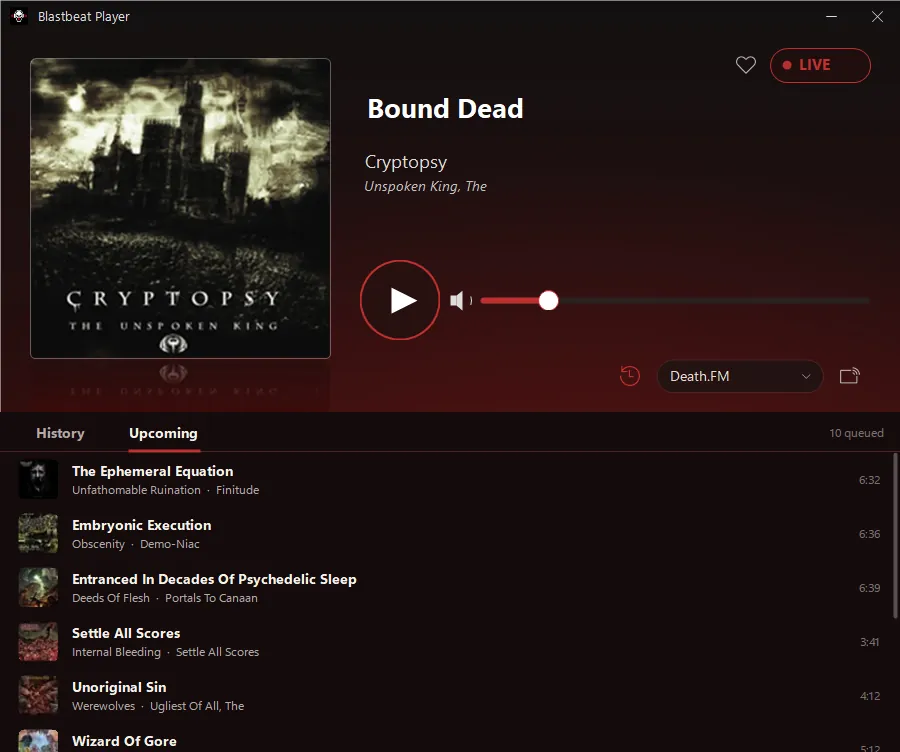The height and width of the screenshot is (752, 900).
Task: Open The Ephemeral Equation track thumbnail
Action: [x=38, y=479]
